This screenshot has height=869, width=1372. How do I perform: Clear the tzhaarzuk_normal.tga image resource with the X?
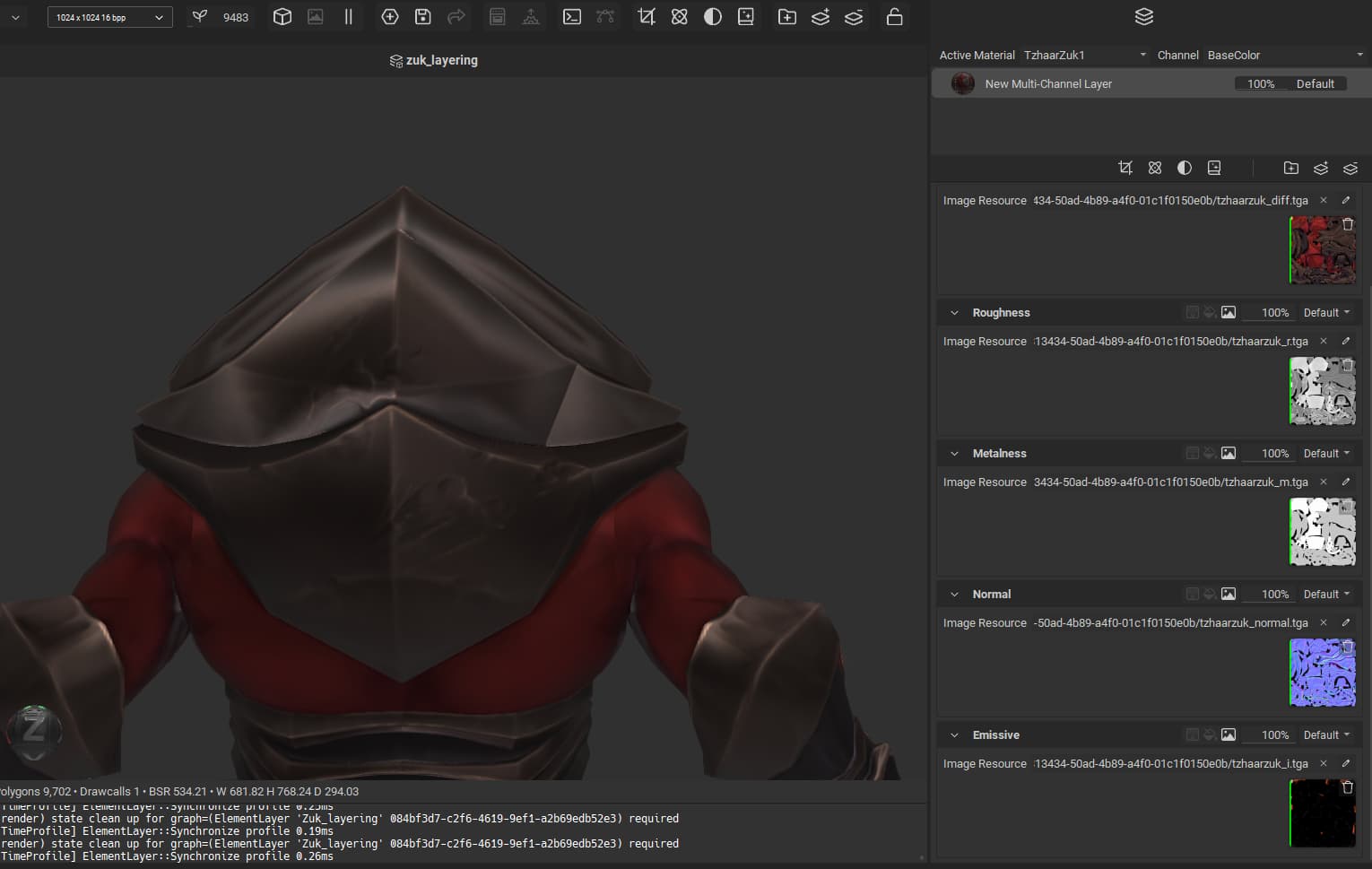(x=1323, y=622)
